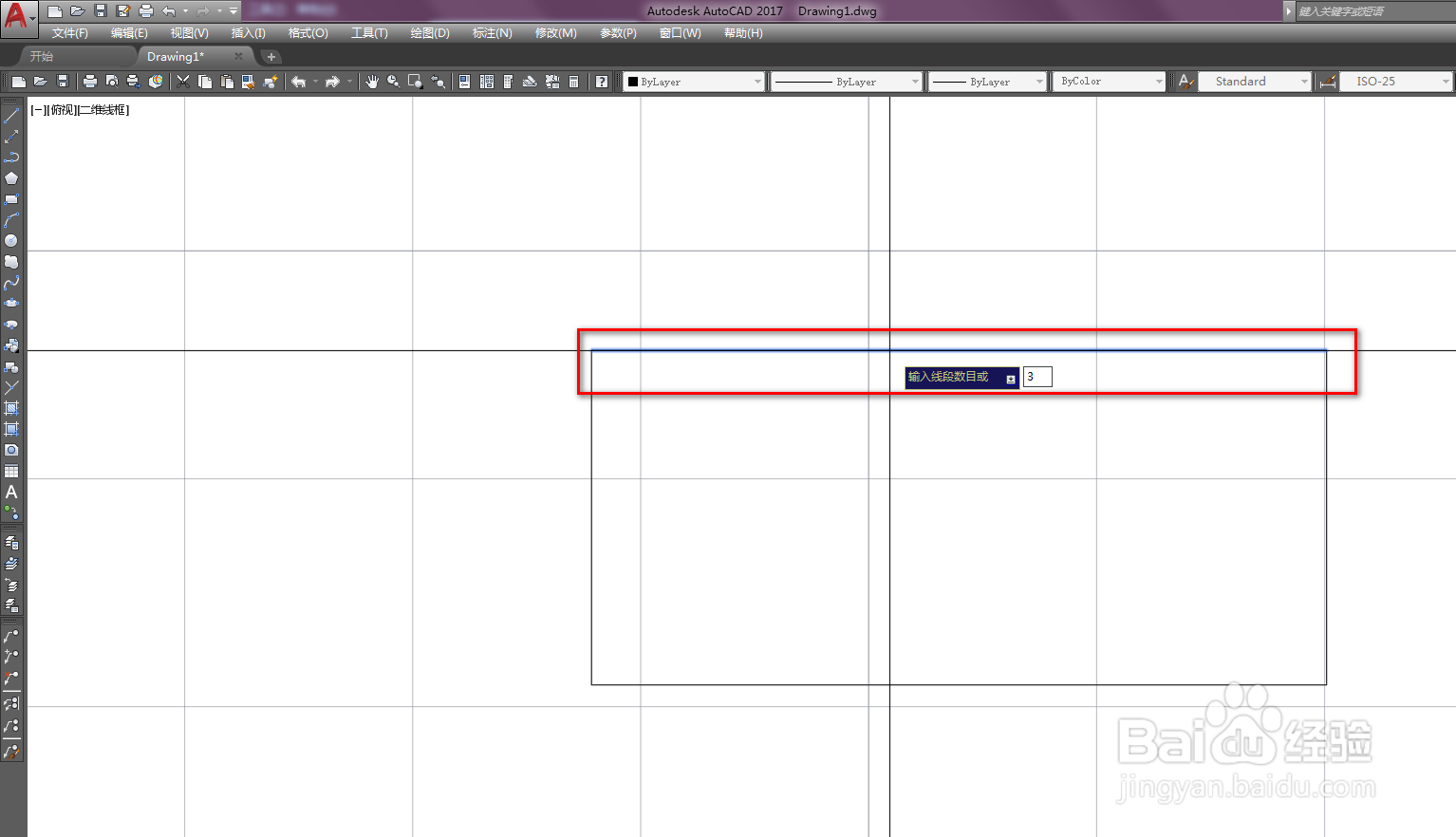Screen dimensions: 1456x837
Task: Click the viewport [-] control label
Action: click(x=37, y=110)
